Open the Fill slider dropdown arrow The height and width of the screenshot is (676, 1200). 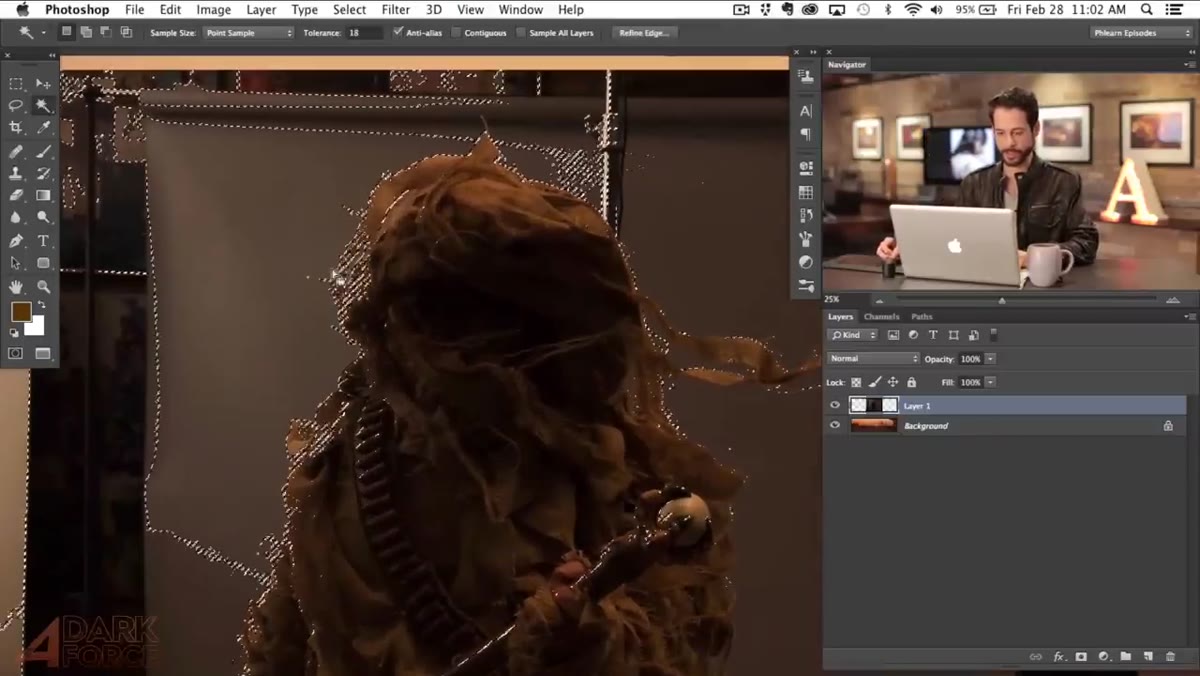click(990, 382)
